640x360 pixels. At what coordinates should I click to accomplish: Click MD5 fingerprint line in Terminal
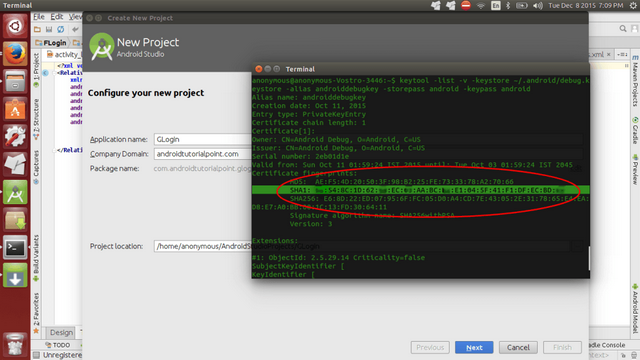(x=402, y=182)
